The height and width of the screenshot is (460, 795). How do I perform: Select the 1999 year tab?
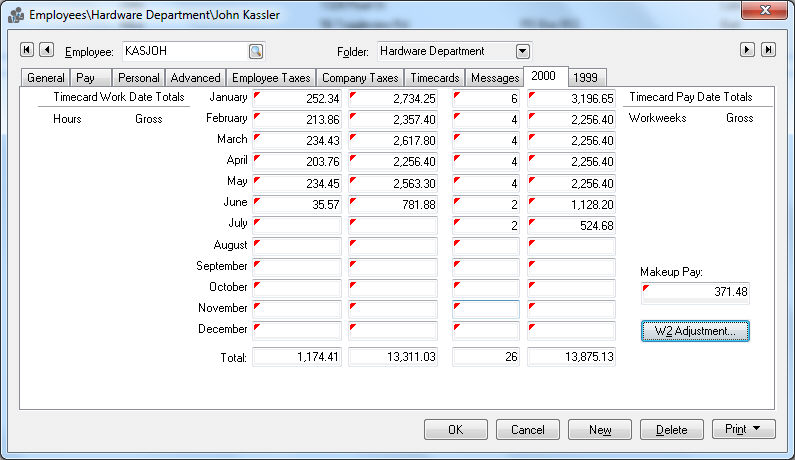click(x=586, y=78)
